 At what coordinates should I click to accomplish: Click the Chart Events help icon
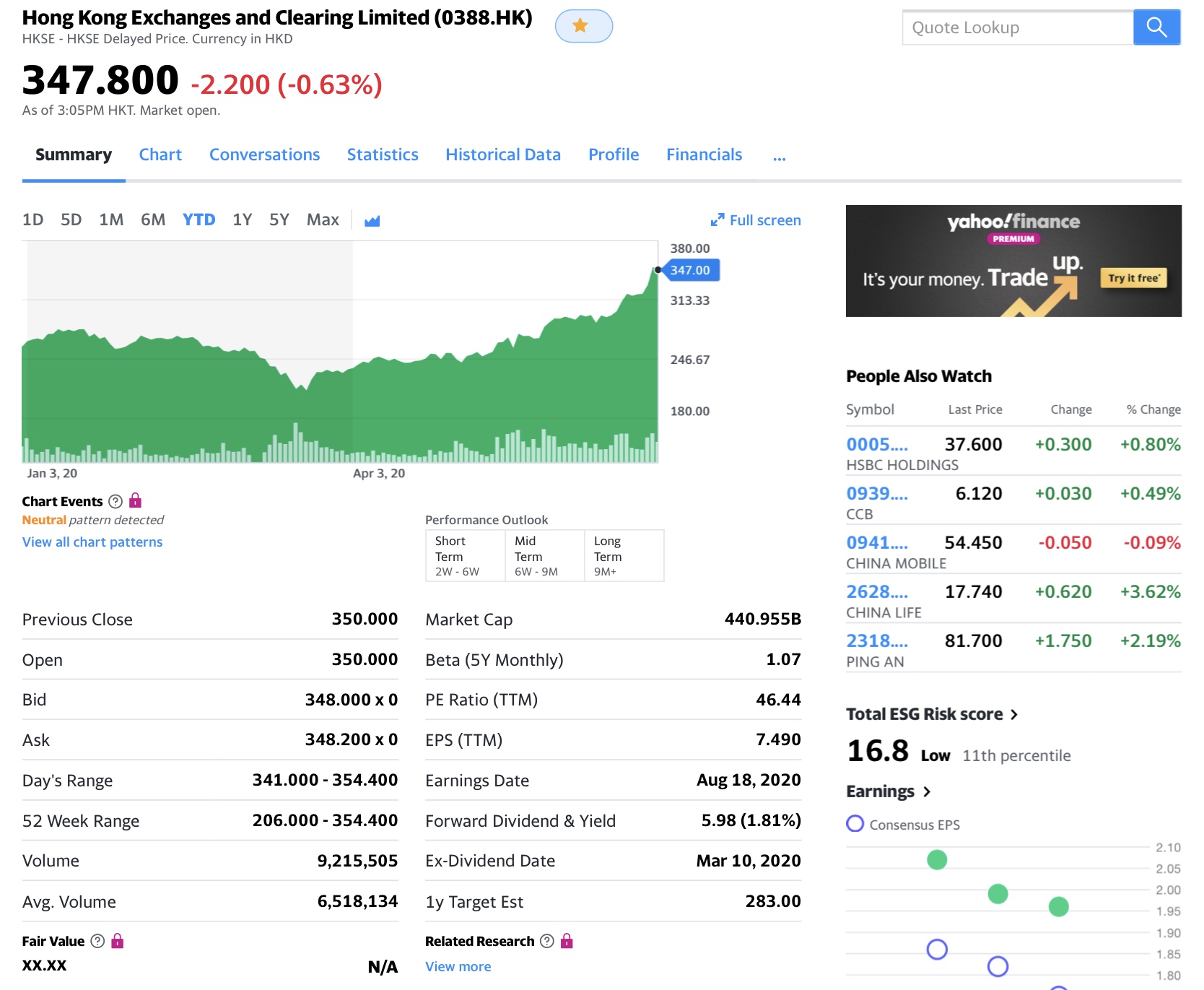click(x=115, y=501)
